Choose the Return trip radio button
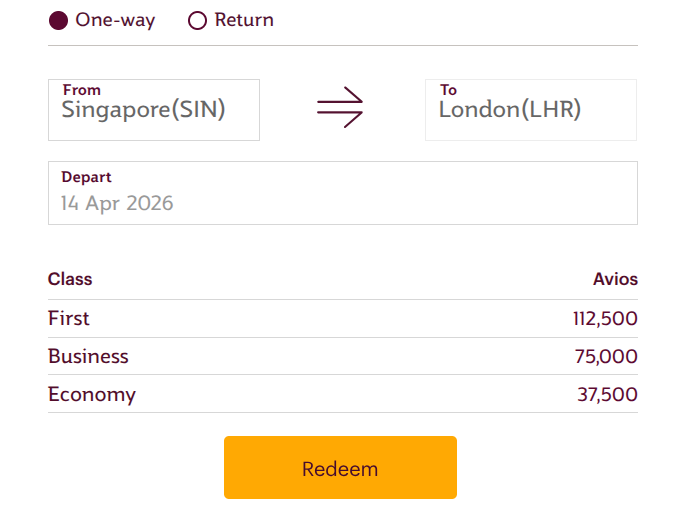 coord(197,20)
